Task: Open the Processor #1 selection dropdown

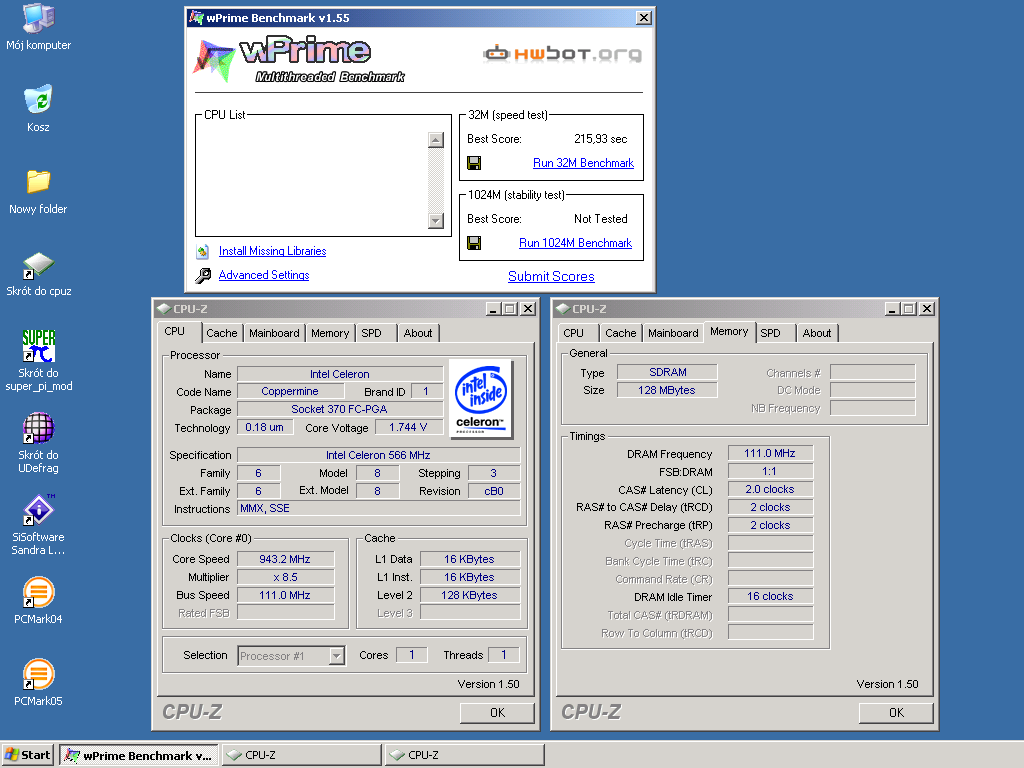Action: [x=336, y=656]
